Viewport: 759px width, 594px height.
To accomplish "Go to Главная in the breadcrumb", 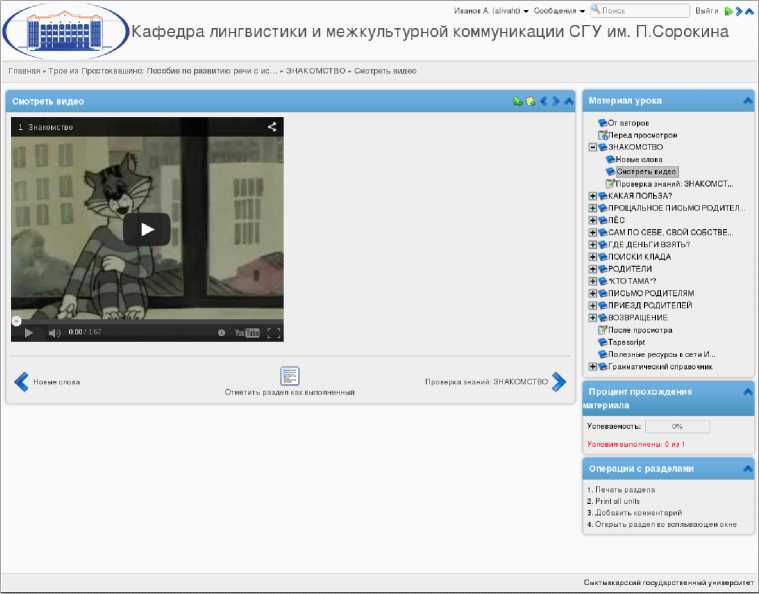I will [x=24, y=71].
